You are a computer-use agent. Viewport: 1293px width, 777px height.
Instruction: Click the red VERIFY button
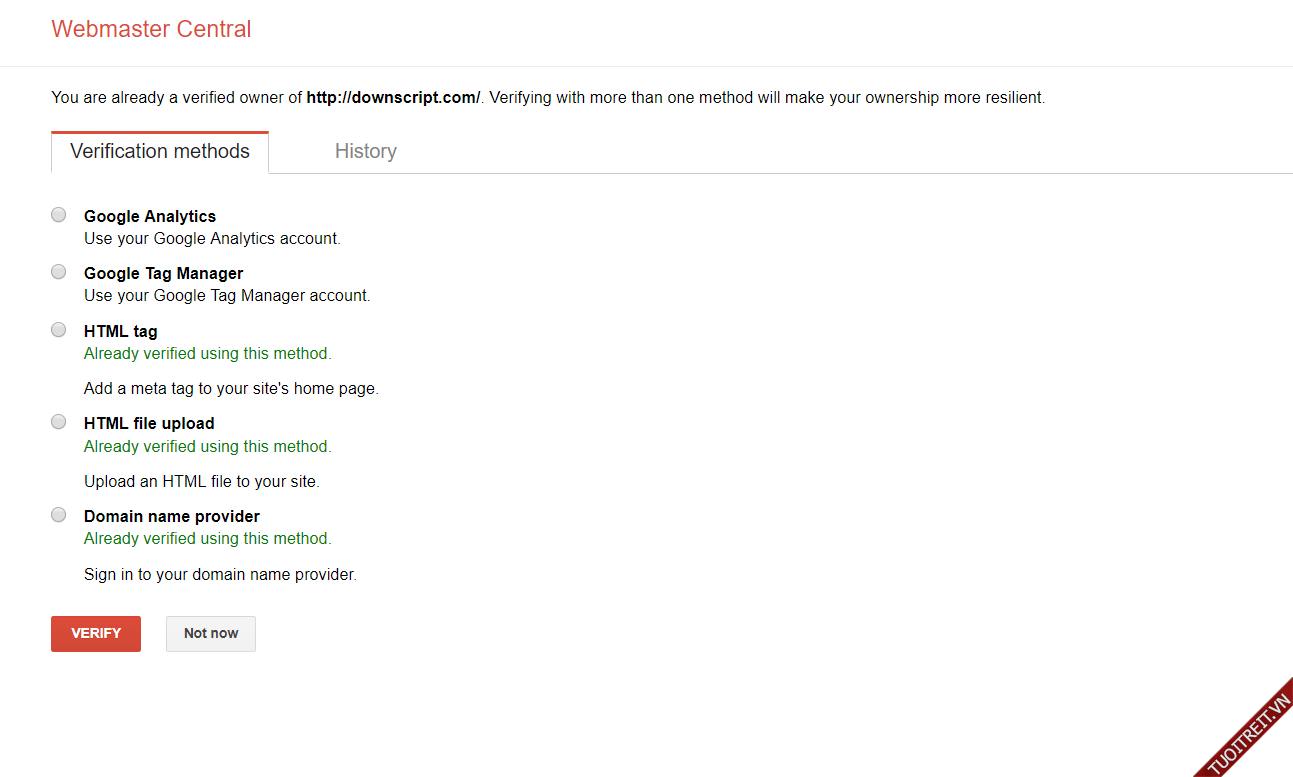[96, 634]
